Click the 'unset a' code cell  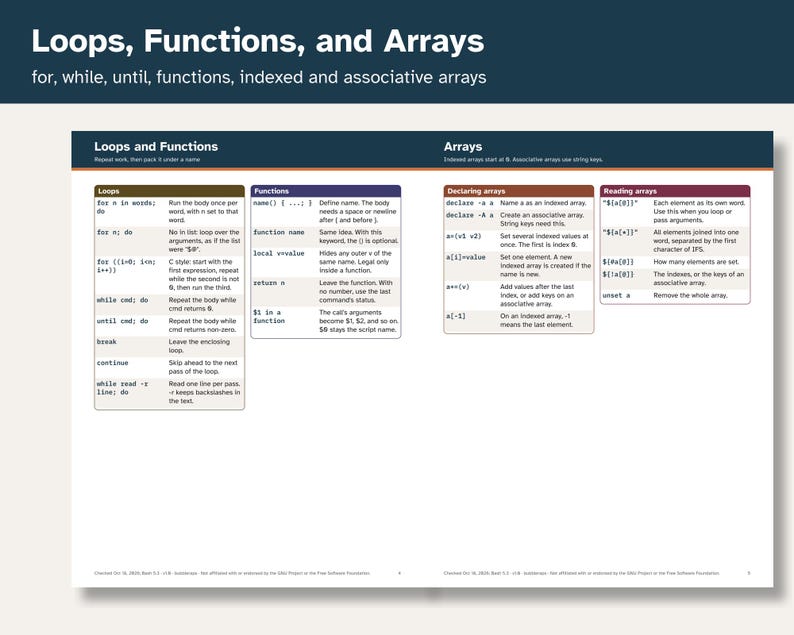pyautogui.click(x=616, y=295)
